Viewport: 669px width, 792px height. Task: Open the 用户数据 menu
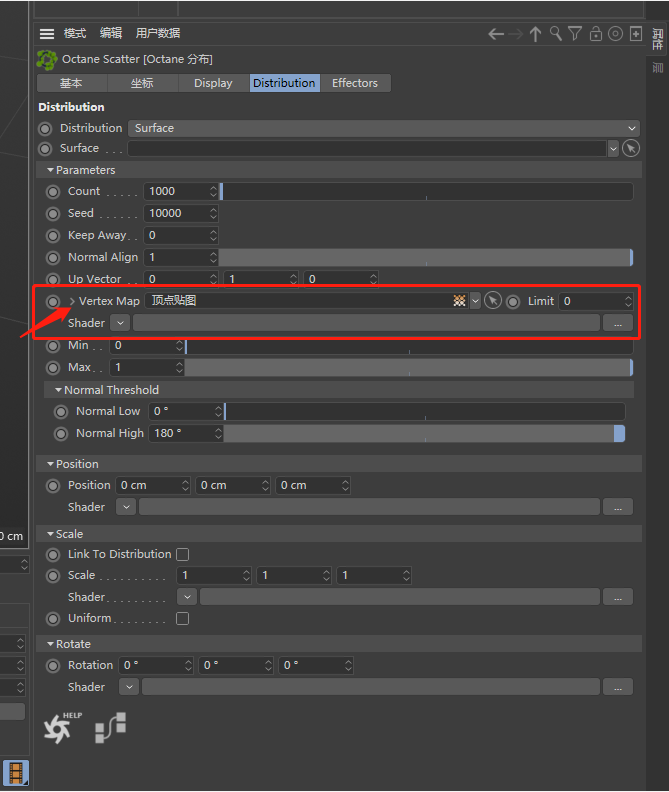tap(158, 33)
